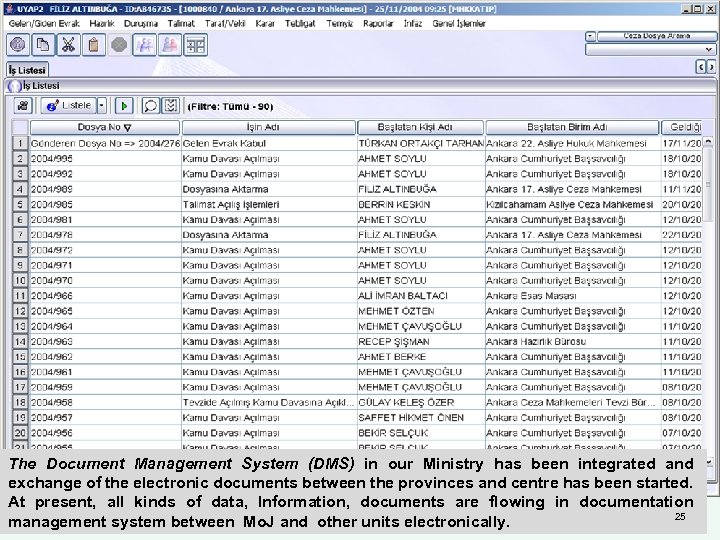Click the table scrollbar up arrow
720x540 pixels.
[x=708, y=142]
